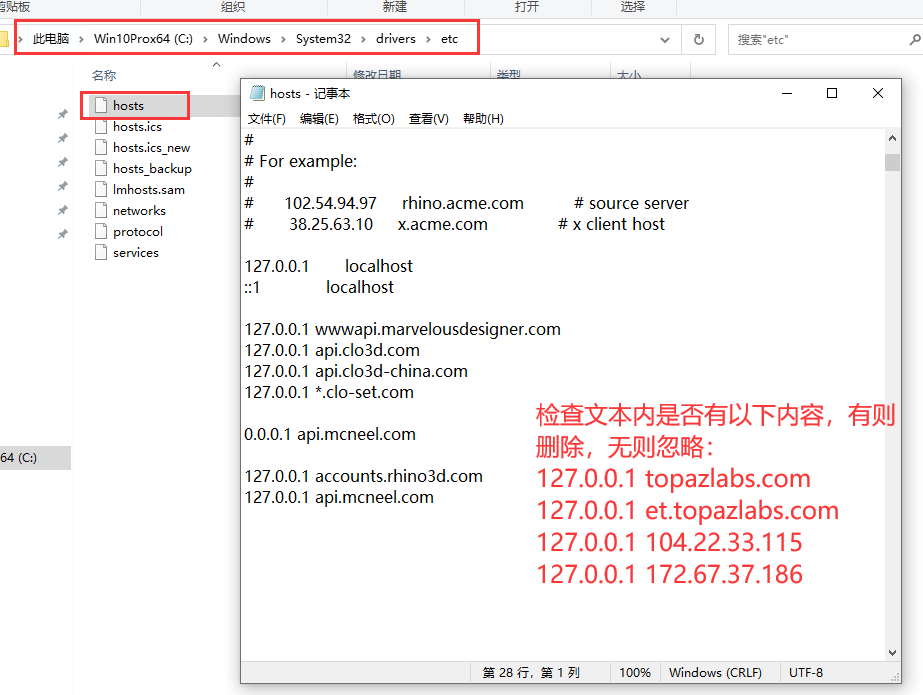The width and height of the screenshot is (923, 695).
Task: Click the line 127.0.0.1 api.clo3d-china.com
Action: click(x=356, y=371)
